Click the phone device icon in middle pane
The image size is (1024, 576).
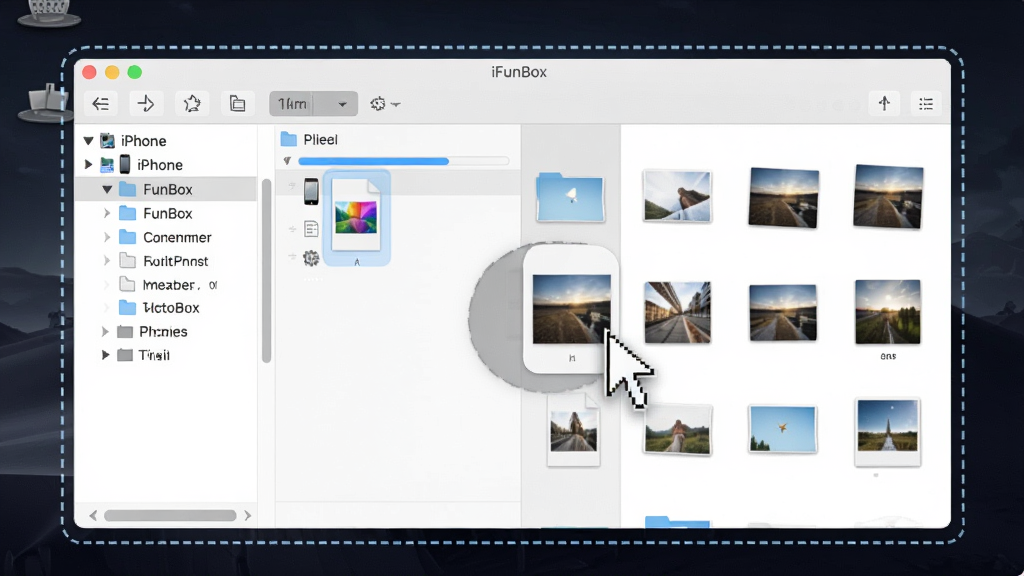312,191
